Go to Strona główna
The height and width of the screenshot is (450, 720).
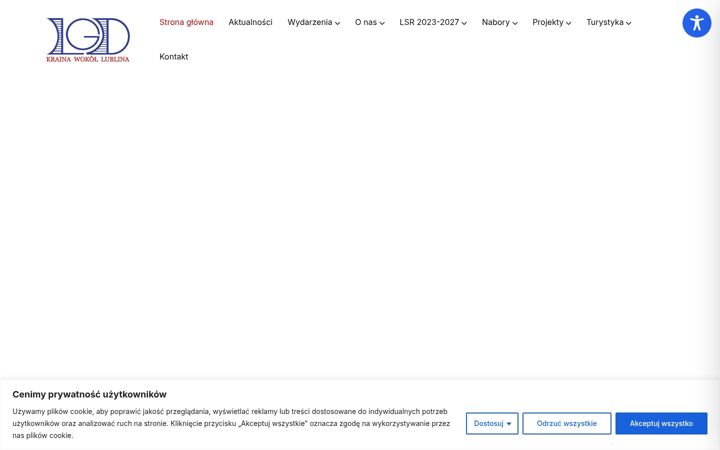pyautogui.click(x=186, y=22)
